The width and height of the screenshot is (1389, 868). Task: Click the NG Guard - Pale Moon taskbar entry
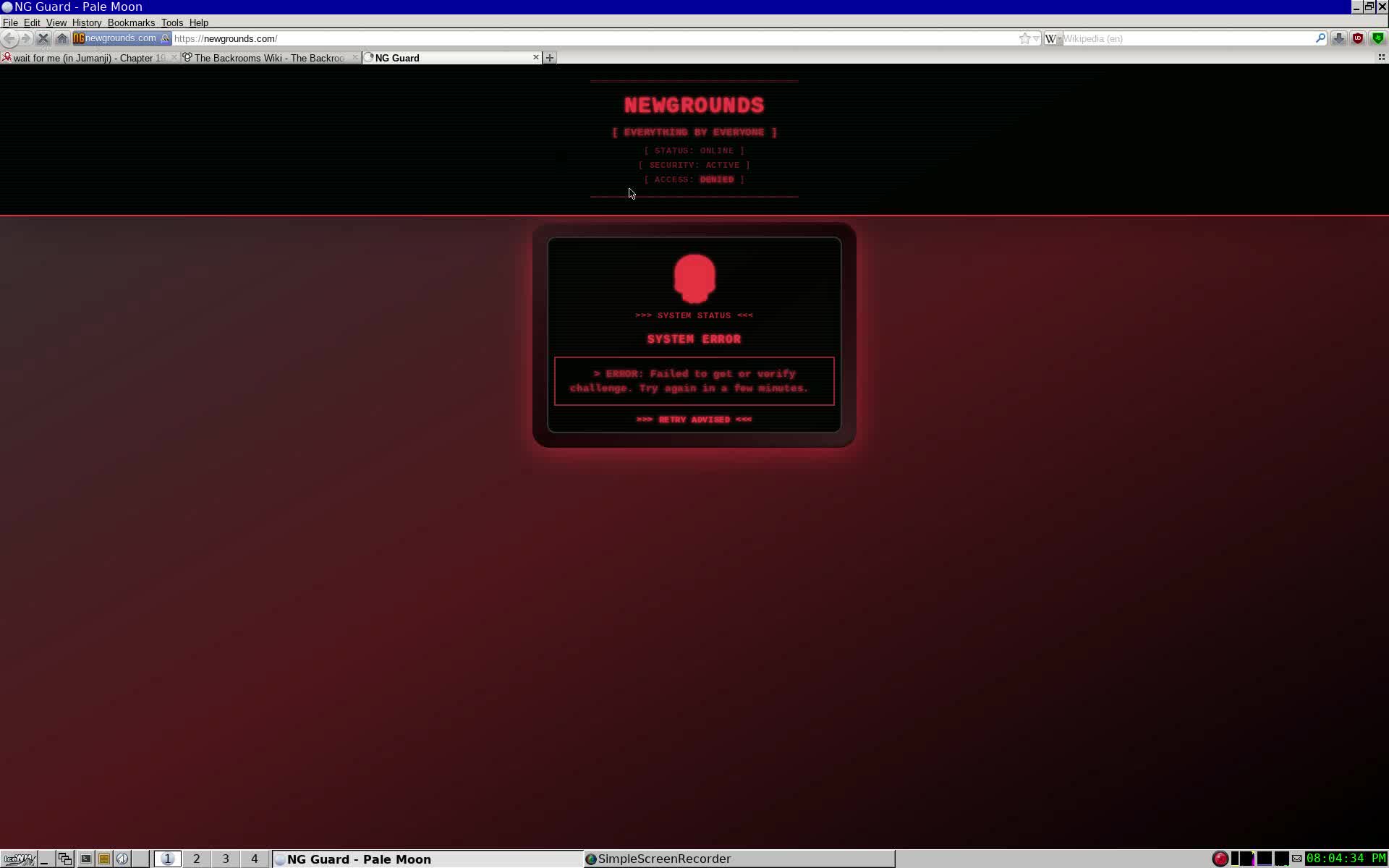[428, 859]
